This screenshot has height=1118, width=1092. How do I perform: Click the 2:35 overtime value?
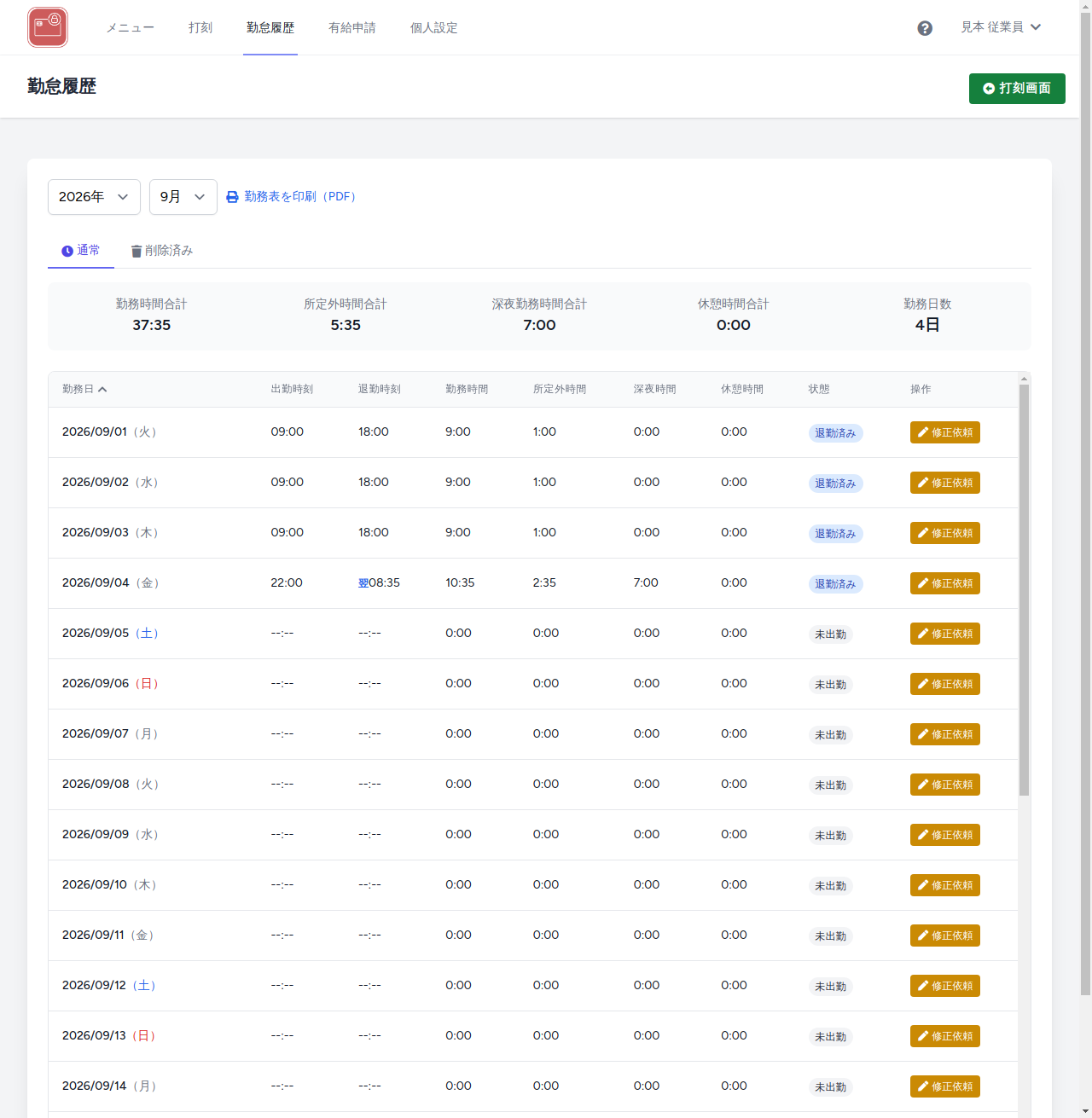click(x=544, y=583)
